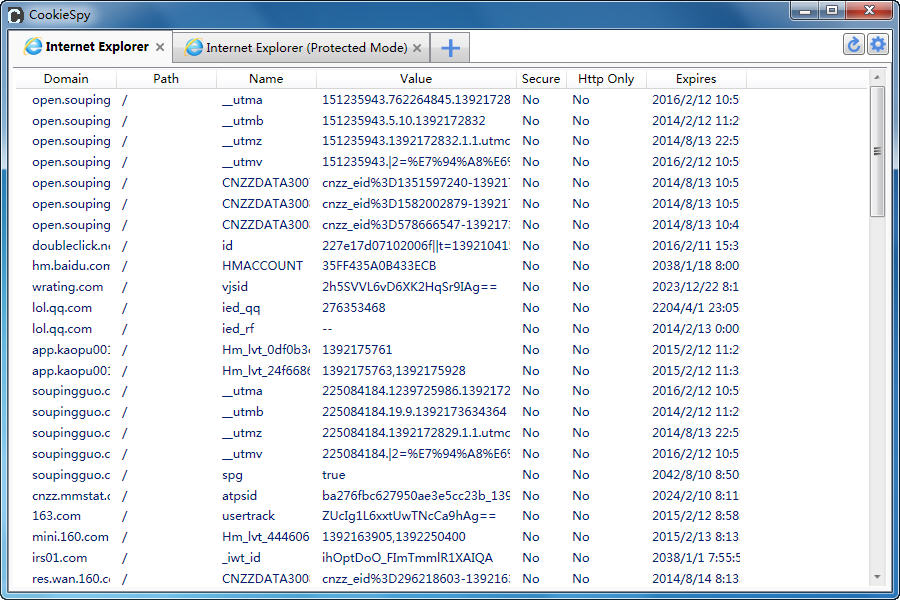This screenshot has height=600, width=900.
Task: Click vjsid cookie name
Action: tap(235, 287)
